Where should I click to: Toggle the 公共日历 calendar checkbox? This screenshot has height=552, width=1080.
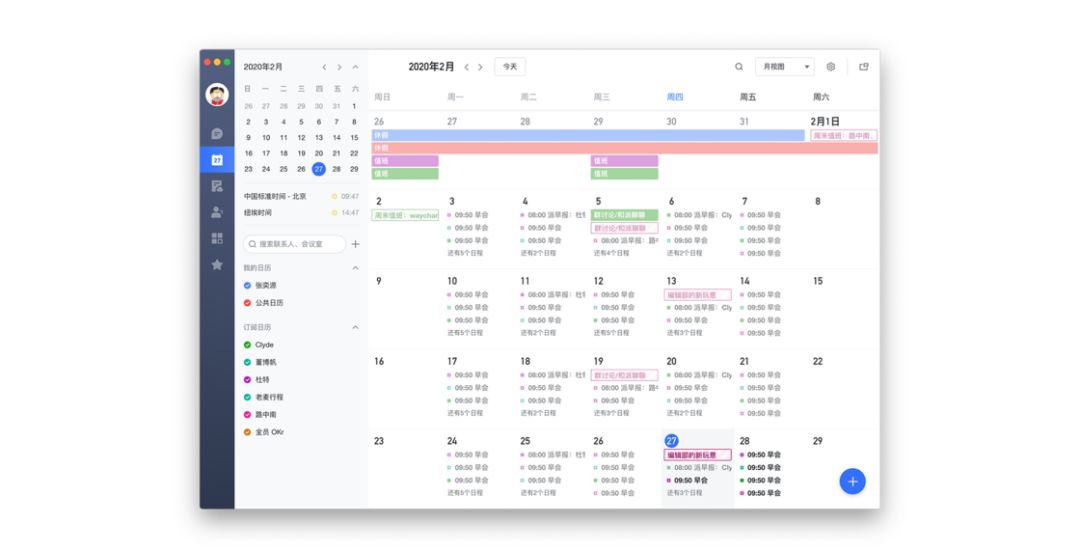pyautogui.click(x=247, y=303)
